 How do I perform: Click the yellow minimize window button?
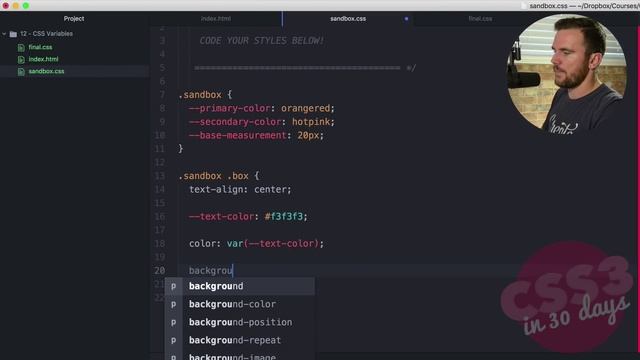16,6
